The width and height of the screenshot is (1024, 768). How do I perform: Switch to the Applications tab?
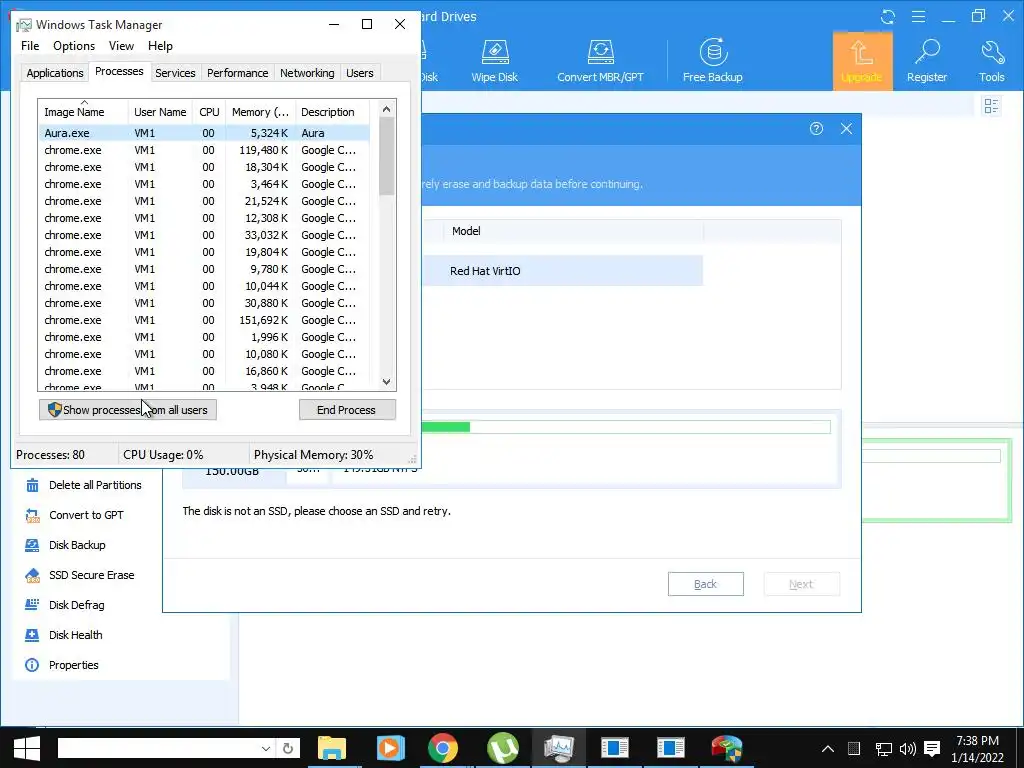pyautogui.click(x=55, y=73)
